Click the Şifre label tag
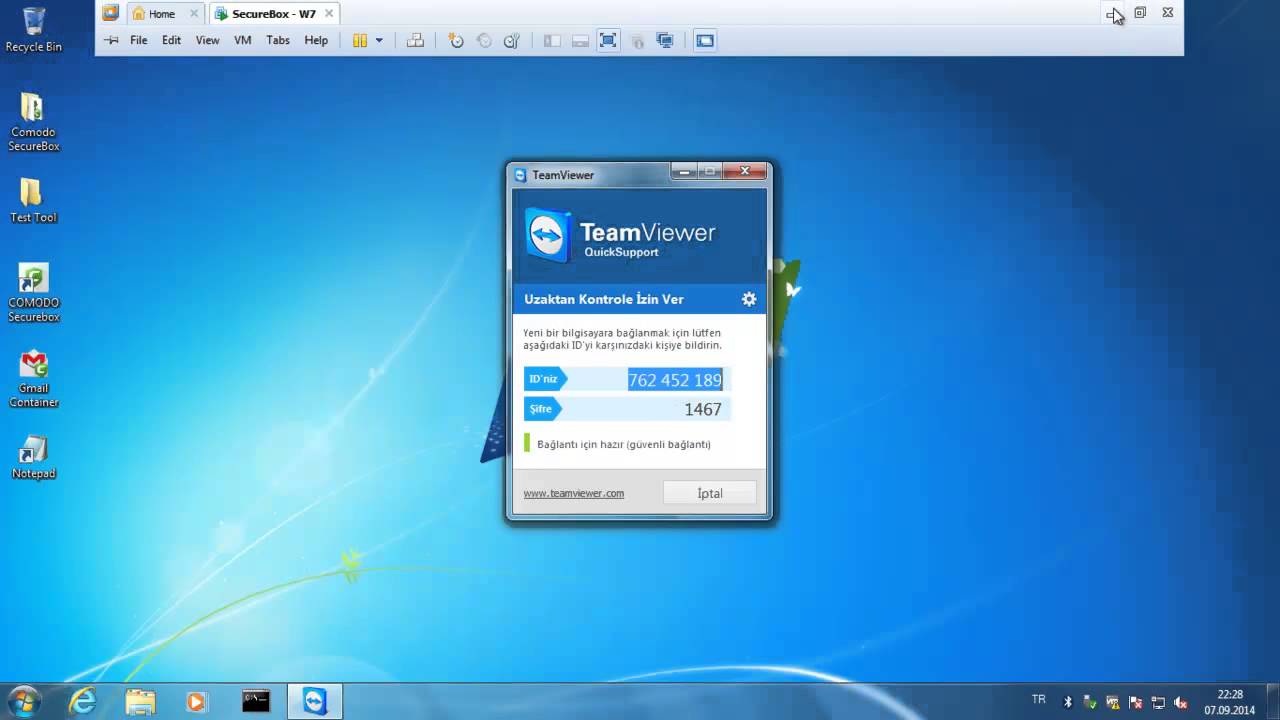This screenshot has width=1280, height=720. [543, 408]
